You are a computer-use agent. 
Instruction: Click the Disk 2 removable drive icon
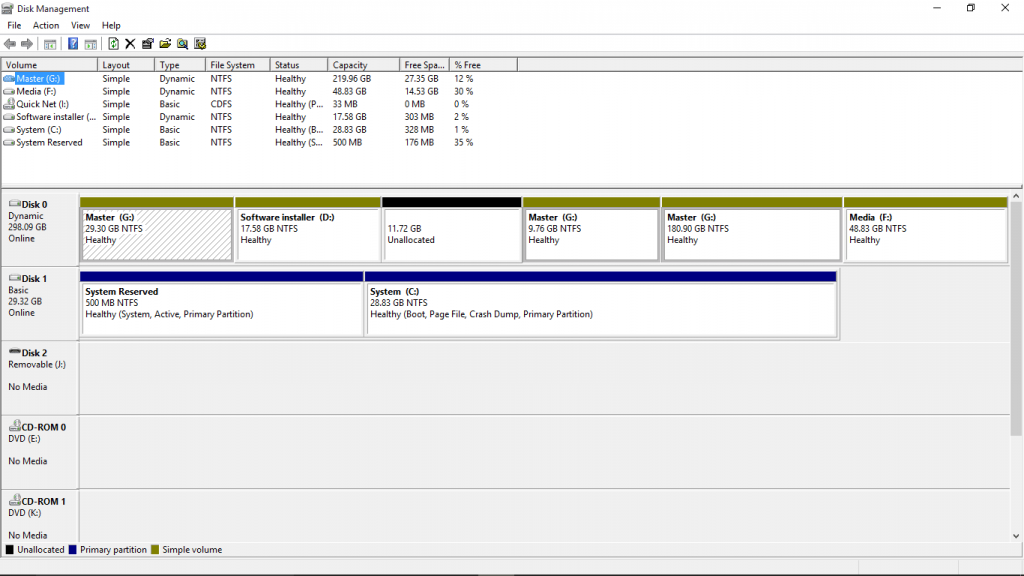click(14, 352)
